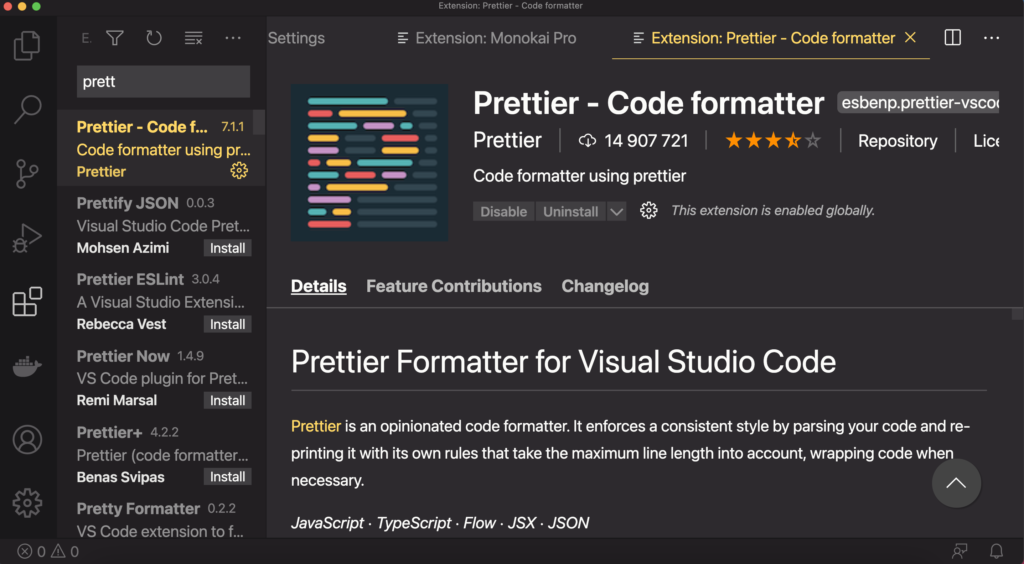Clear extensions search results icon
This screenshot has width=1024, height=564.
pyautogui.click(x=193, y=39)
